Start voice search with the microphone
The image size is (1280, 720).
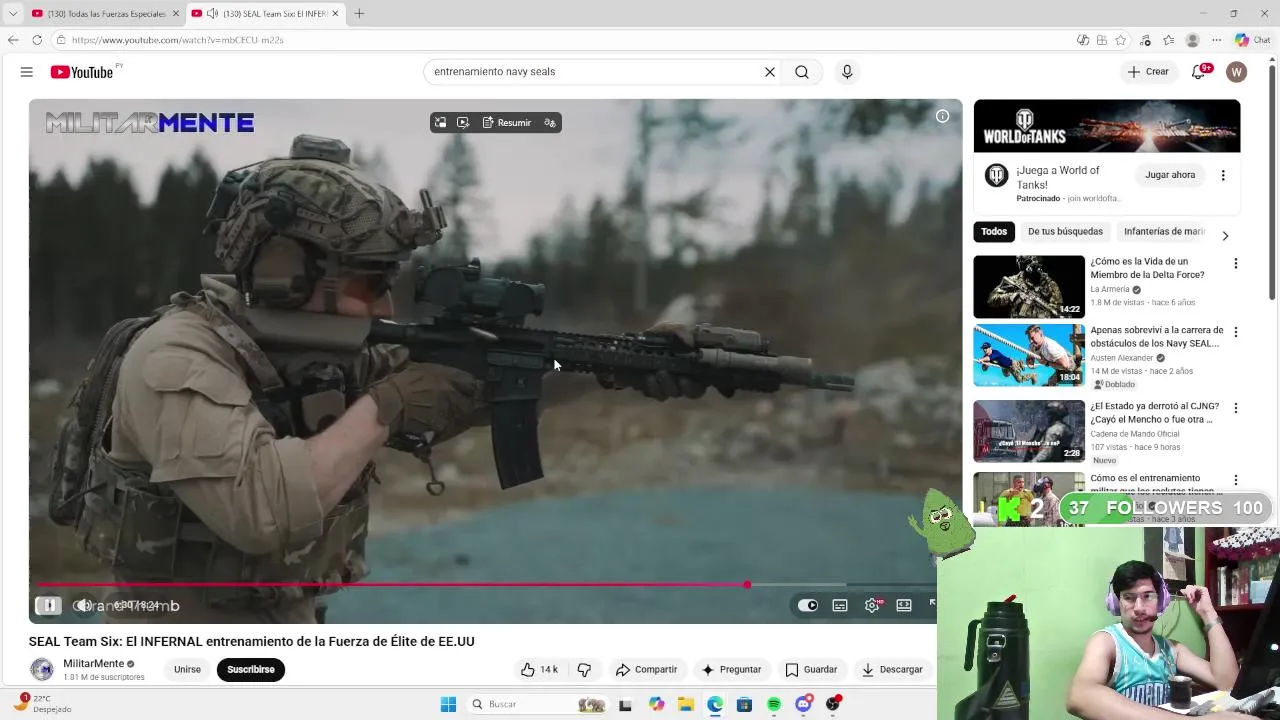click(847, 72)
